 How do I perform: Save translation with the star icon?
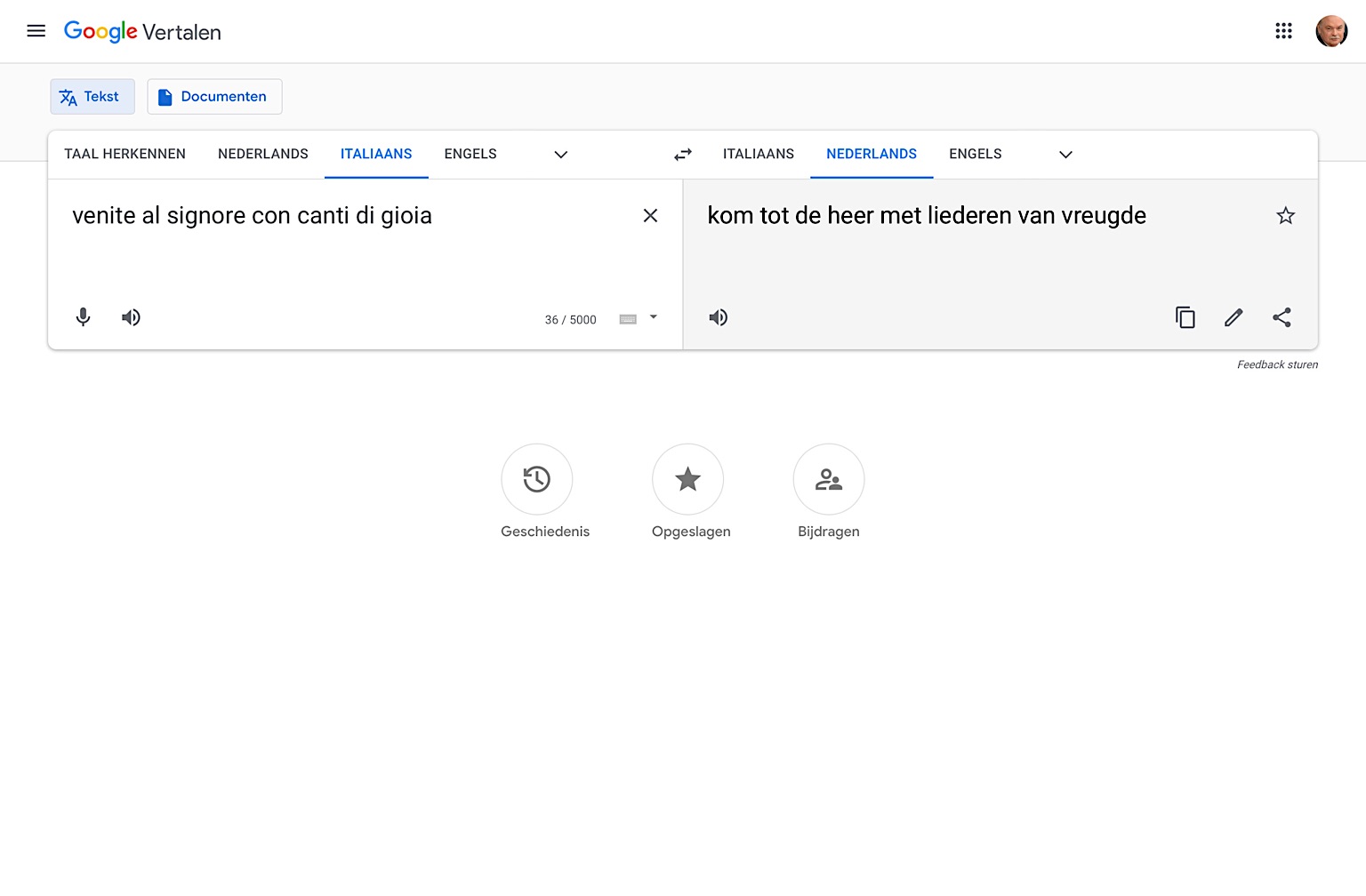[1285, 216]
